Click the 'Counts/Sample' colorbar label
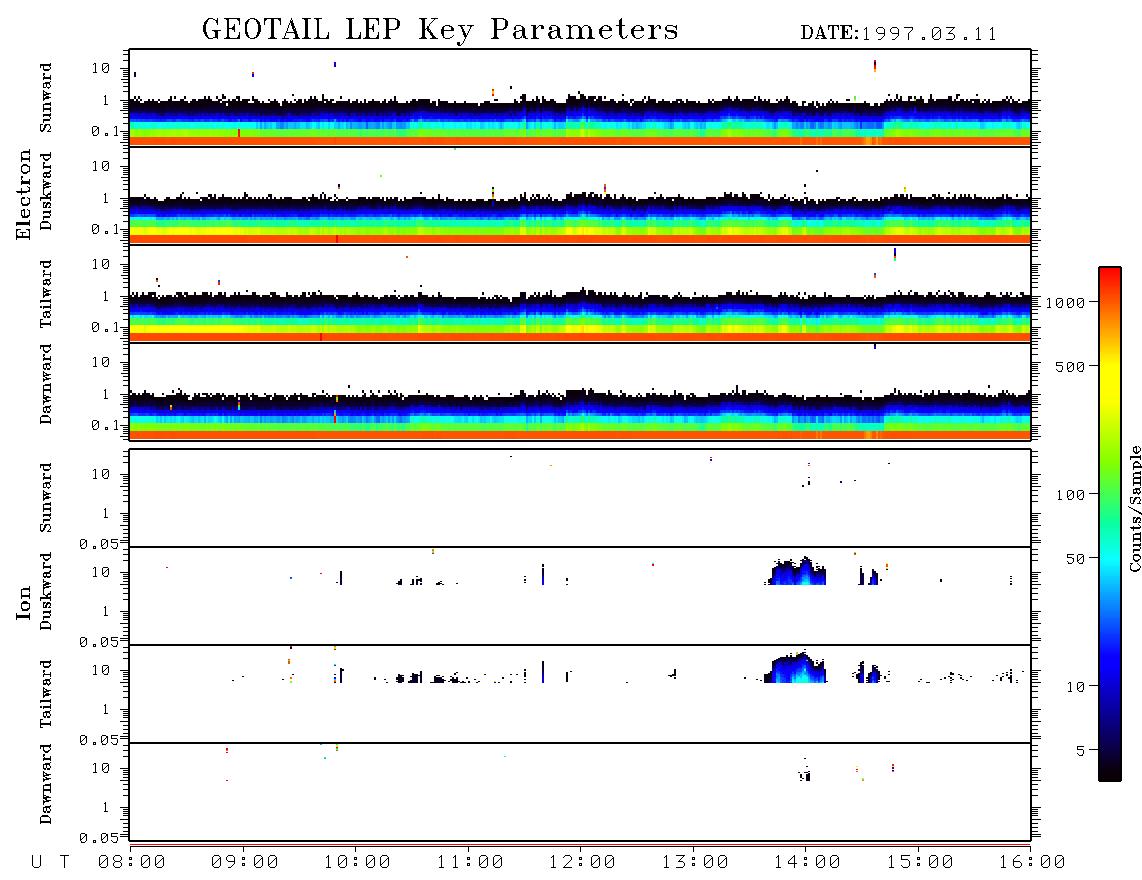The height and width of the screenshot is (880, 1142). click(x=1134, y=509)
